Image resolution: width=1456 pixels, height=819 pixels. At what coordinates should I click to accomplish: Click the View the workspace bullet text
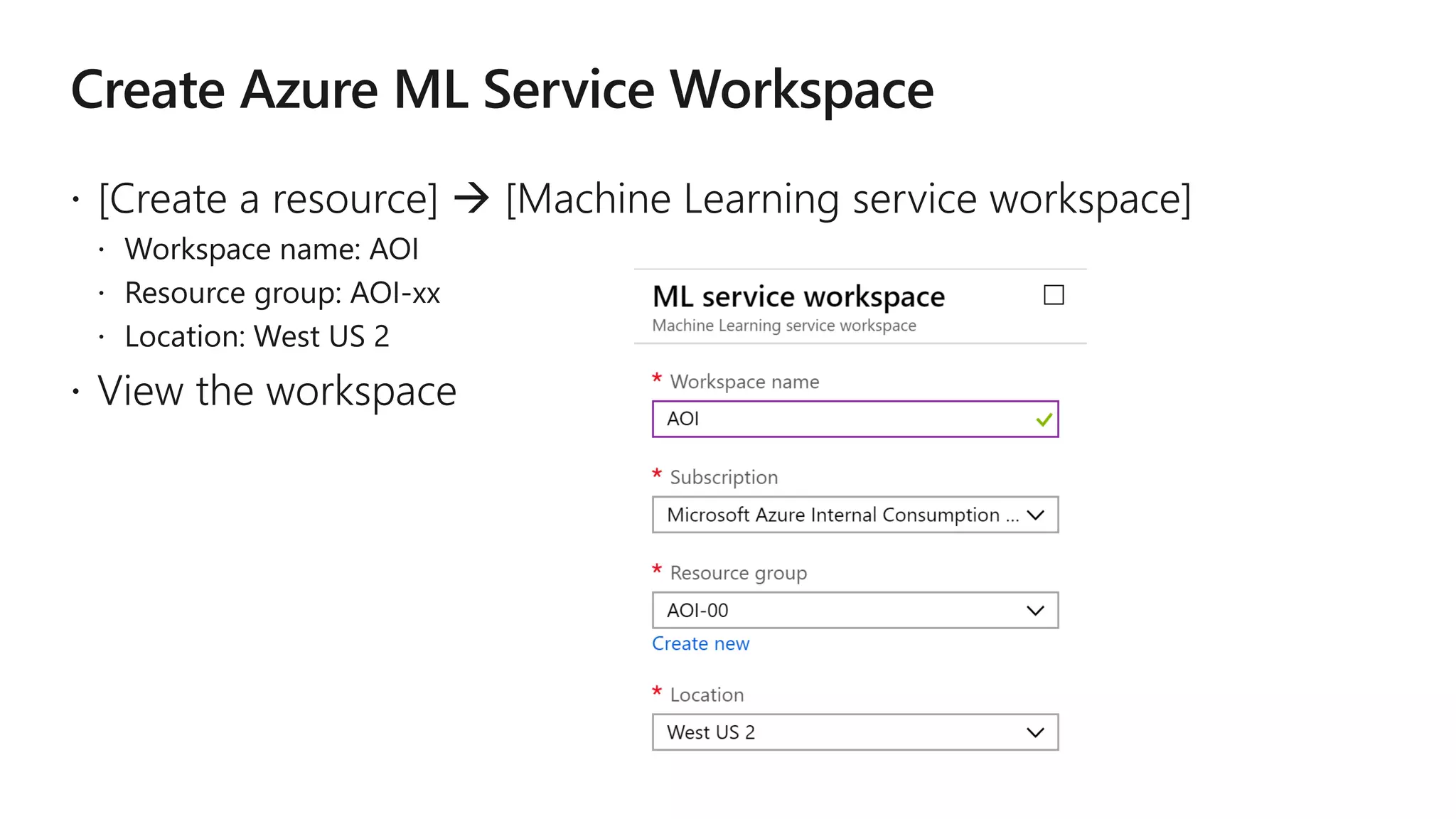pyautogui.click(x=277, y=391)
